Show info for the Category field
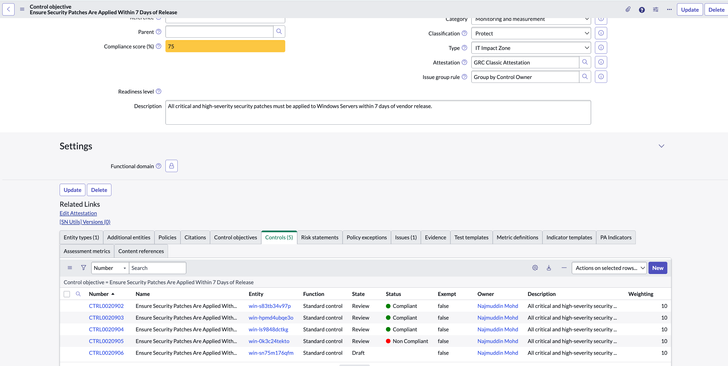The height and width of the screenshot is (366, 728). (601, 19)
